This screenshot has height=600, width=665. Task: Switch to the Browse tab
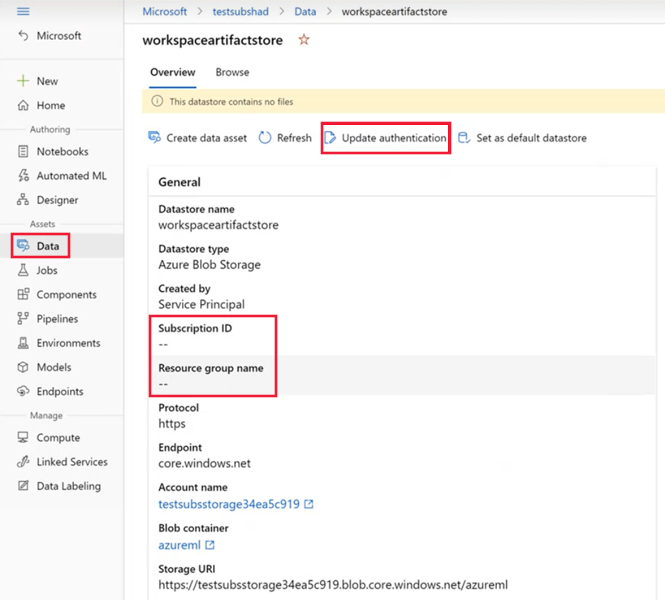tap(232, 73)
